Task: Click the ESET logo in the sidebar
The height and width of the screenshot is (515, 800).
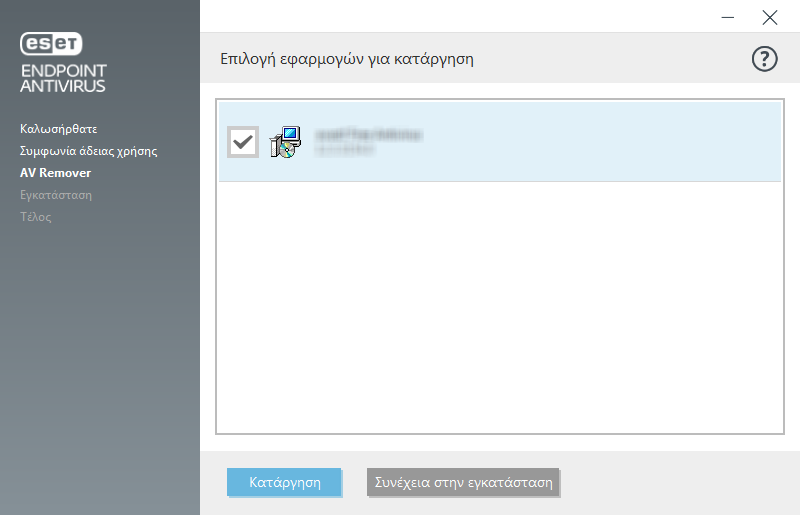Action: [51, 44]
